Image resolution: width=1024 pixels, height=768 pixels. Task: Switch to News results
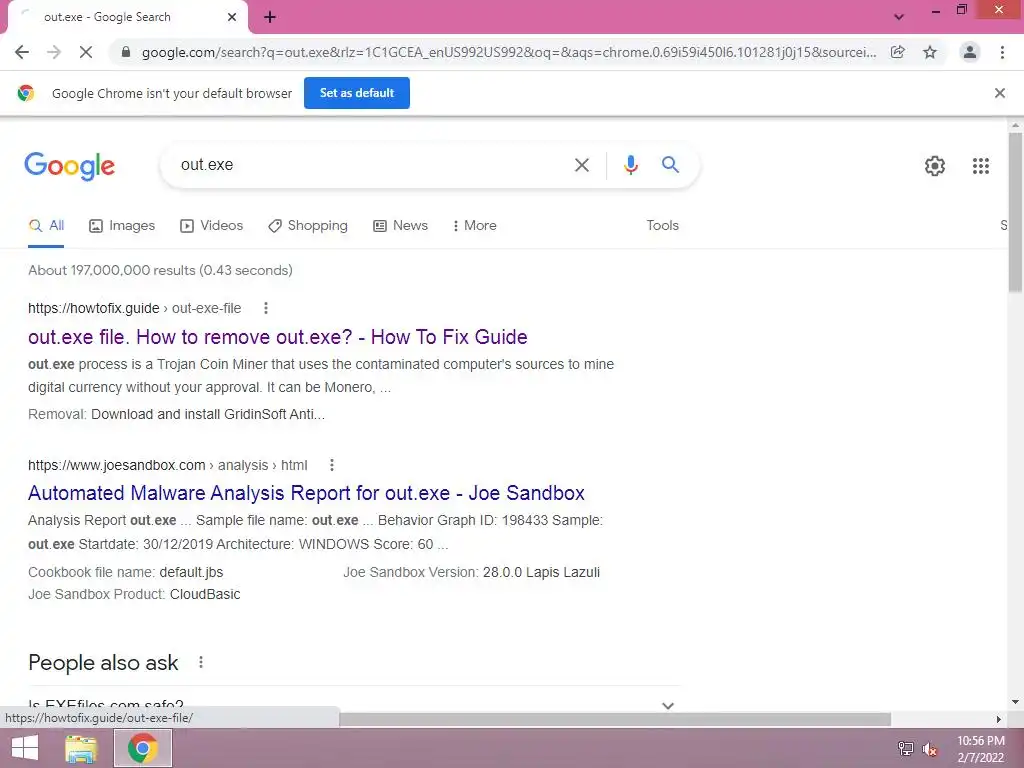[400, 226]
